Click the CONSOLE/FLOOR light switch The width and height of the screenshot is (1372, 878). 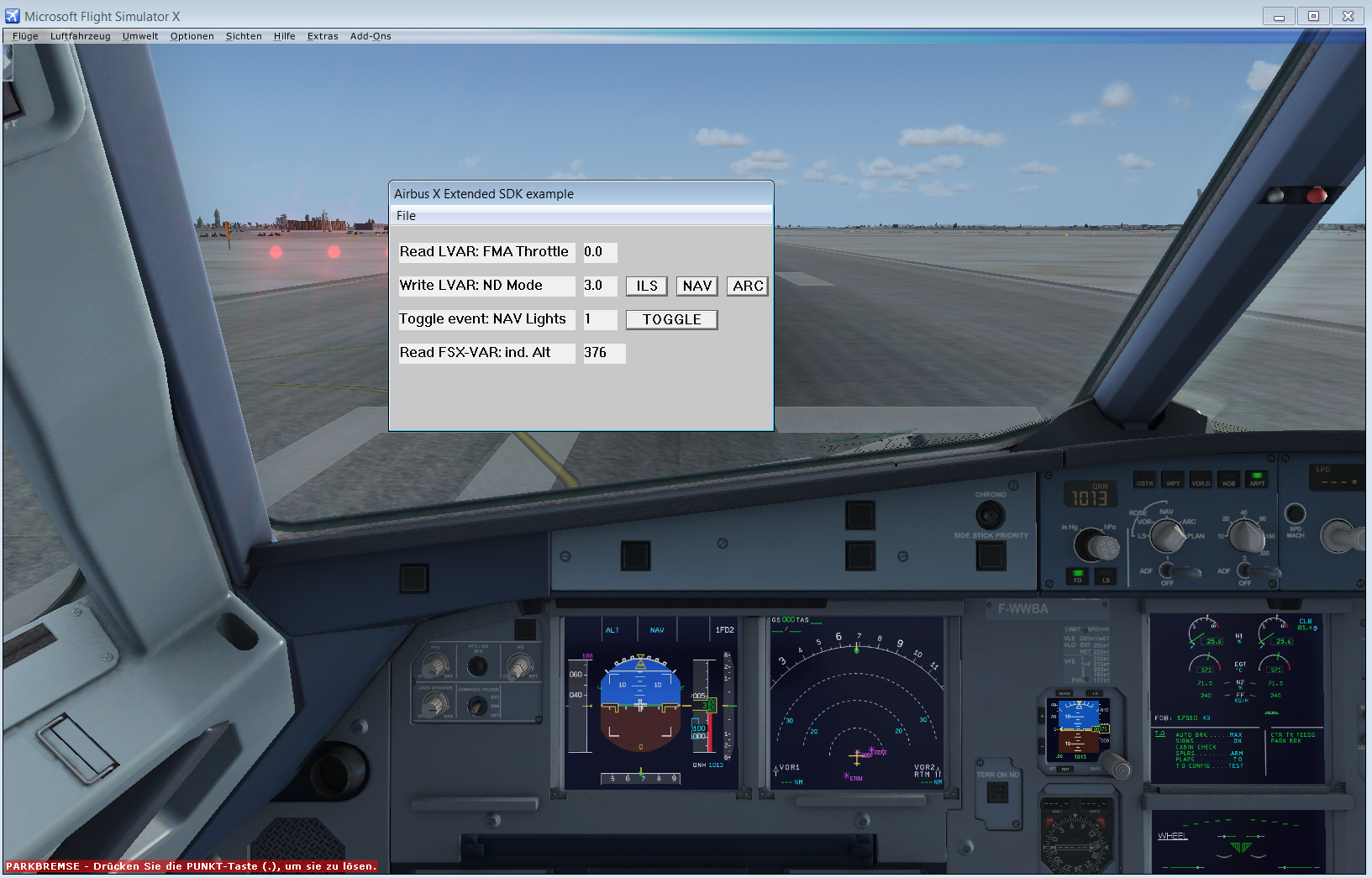(x=477, y=707)
